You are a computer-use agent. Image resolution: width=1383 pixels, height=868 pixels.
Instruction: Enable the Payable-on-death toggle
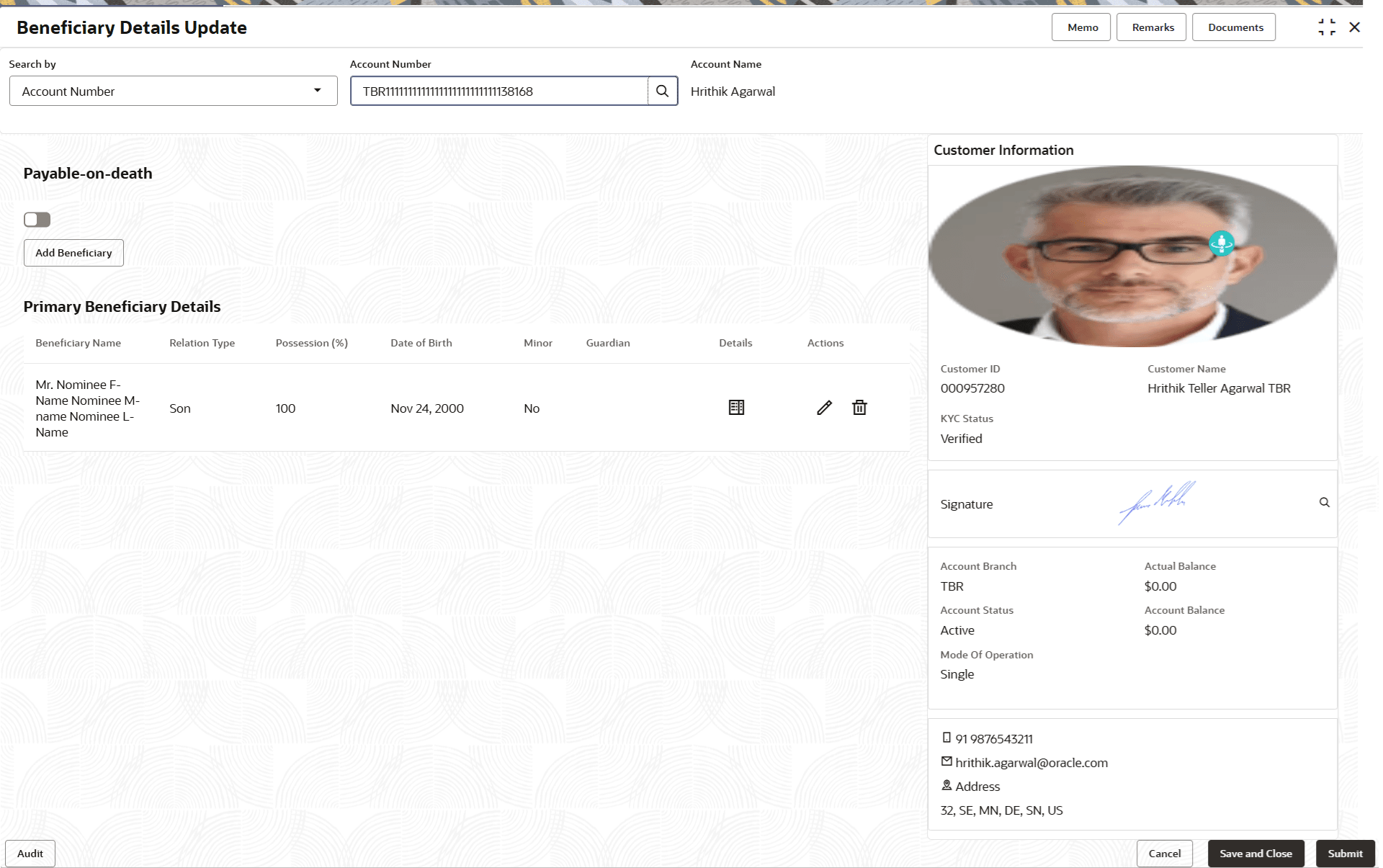(x=37, y=220)
